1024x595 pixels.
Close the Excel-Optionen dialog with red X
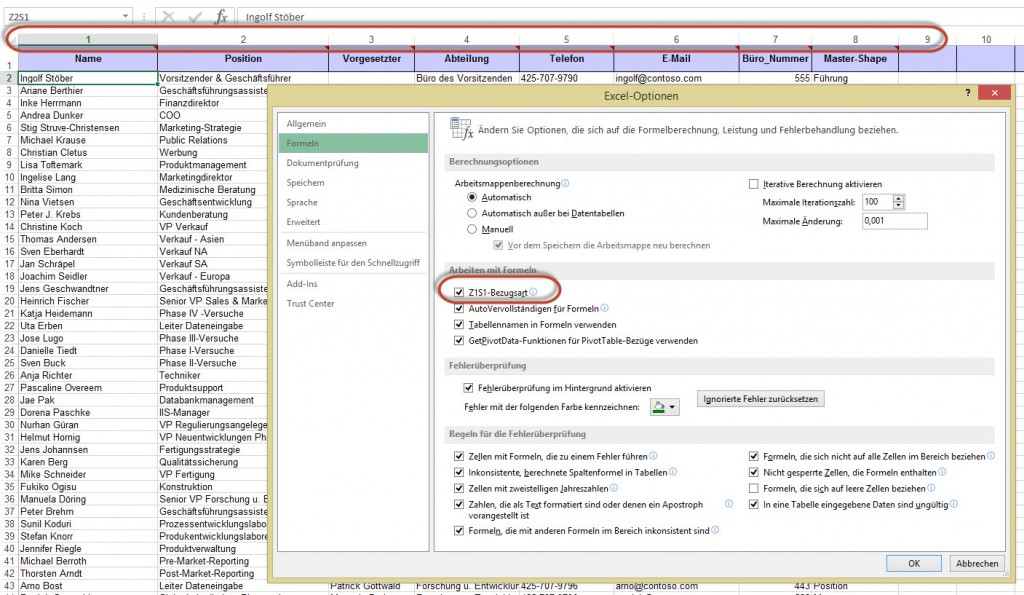click(x=995, y=93)
